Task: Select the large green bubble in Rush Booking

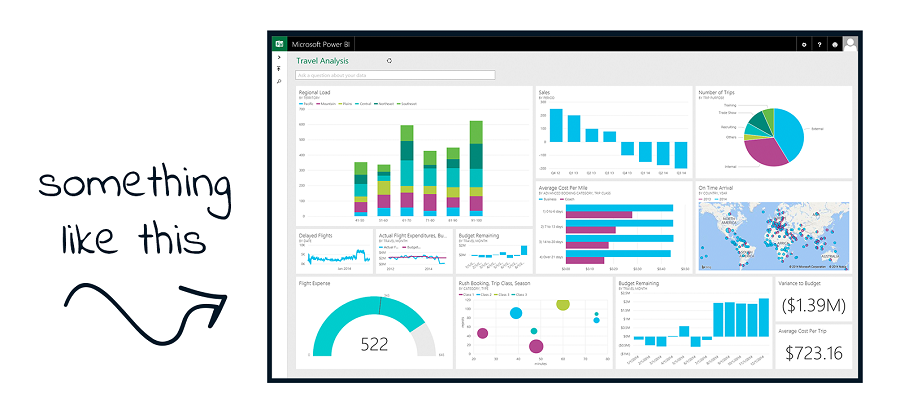Action: point(563,305)
